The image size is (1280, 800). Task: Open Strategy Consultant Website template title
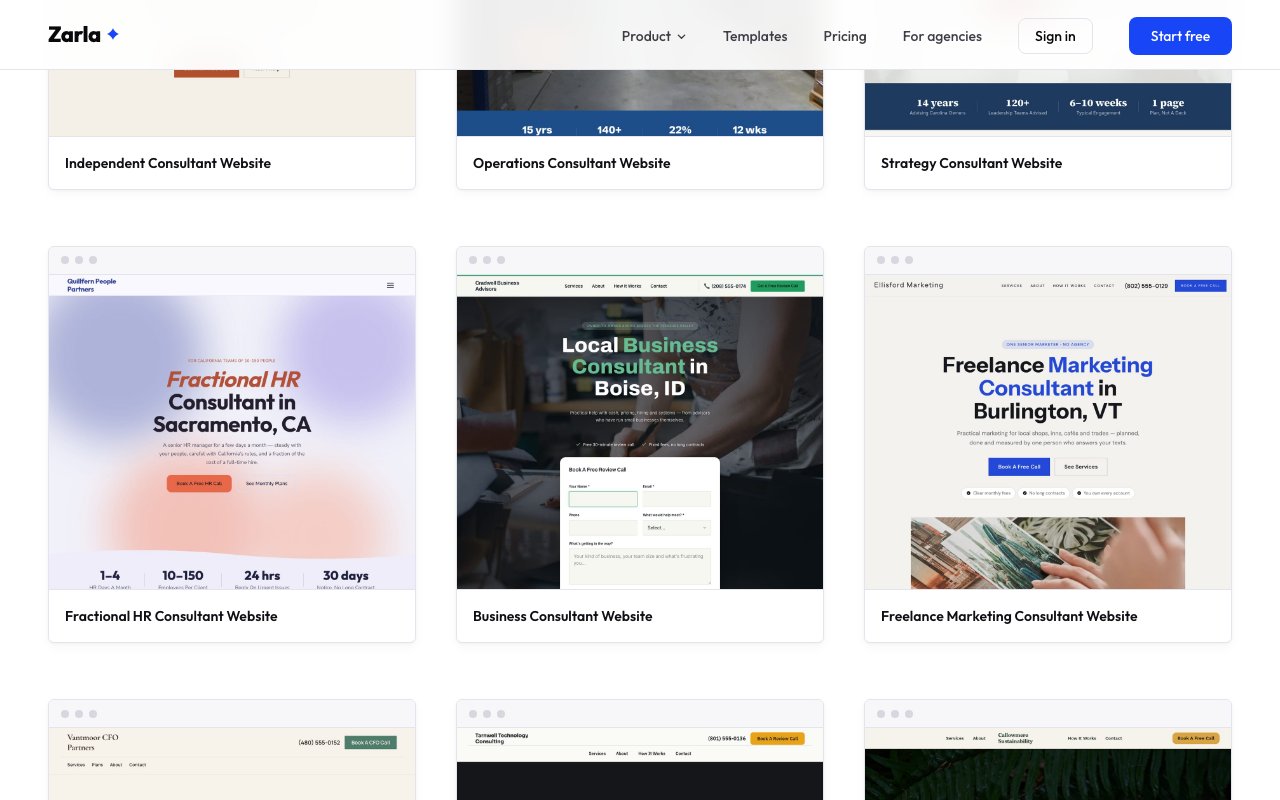971,163
